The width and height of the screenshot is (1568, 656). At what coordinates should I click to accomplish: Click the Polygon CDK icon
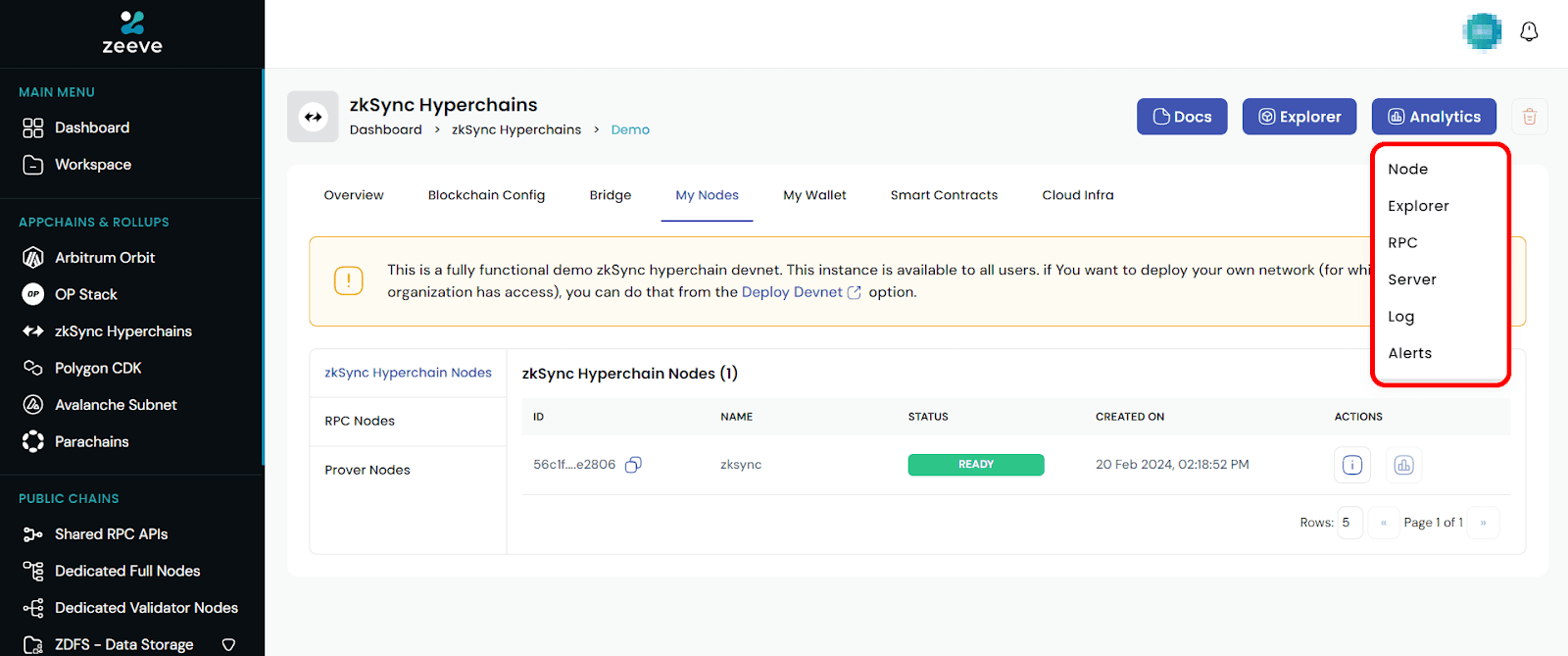(x=33, y=368)
